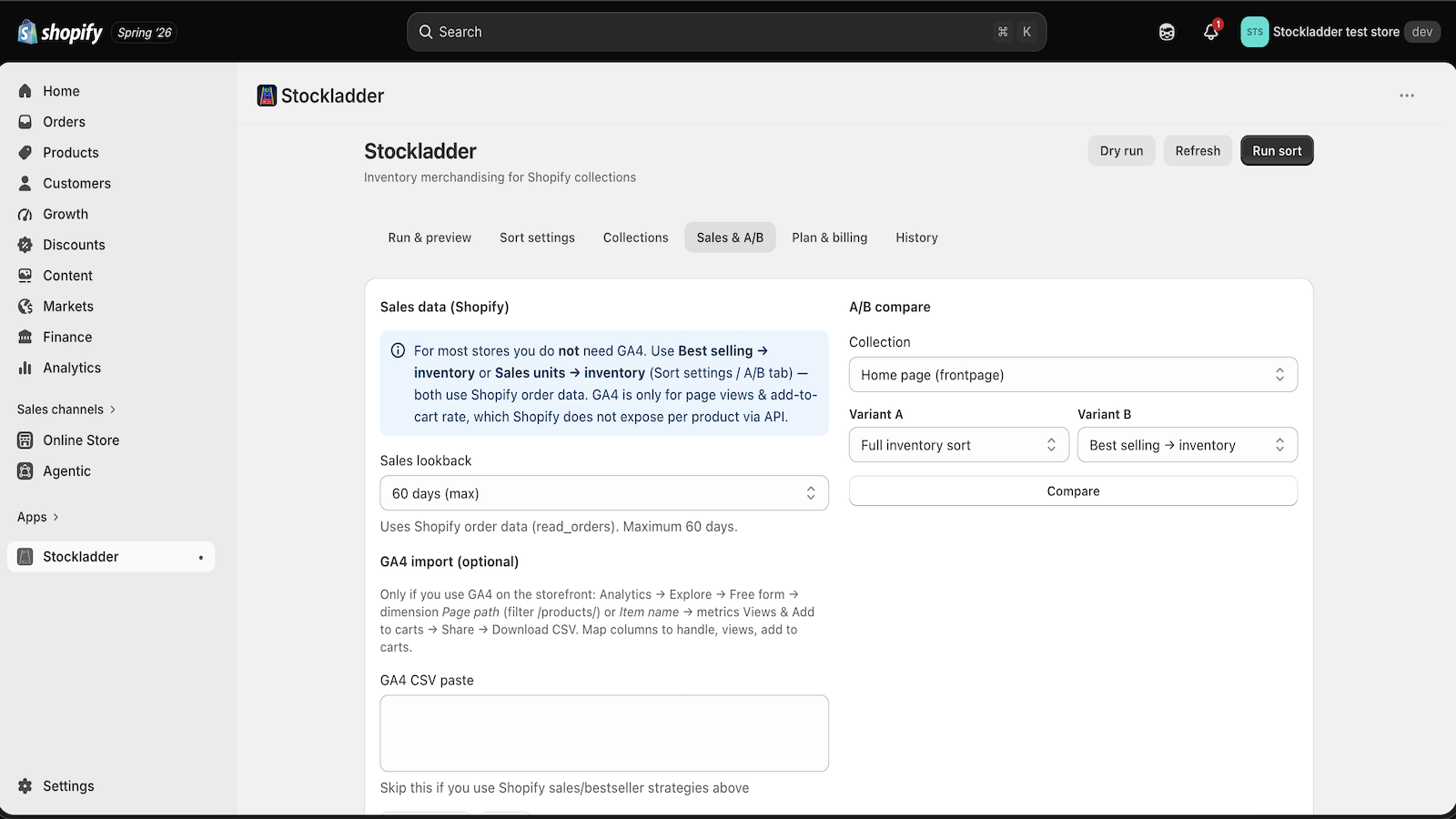Click the info icon in the banner

point(398,350)
